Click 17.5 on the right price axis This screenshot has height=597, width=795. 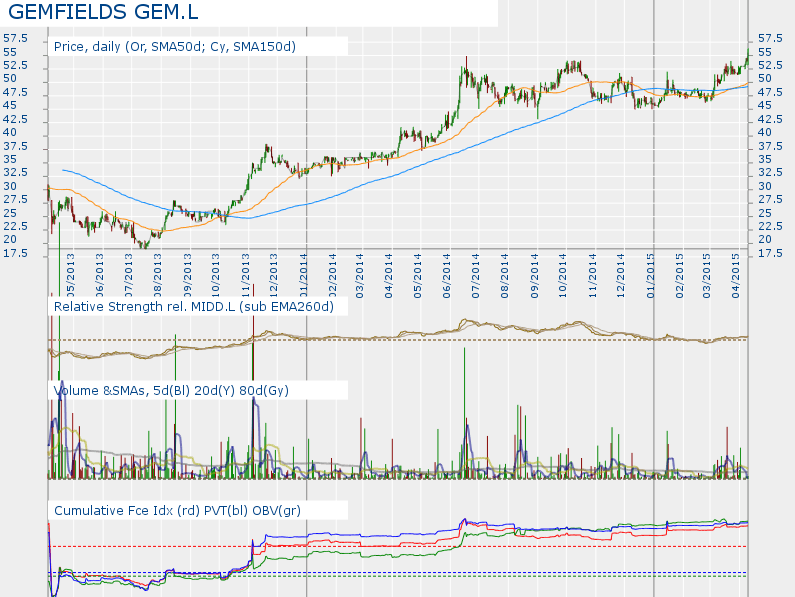770,253
